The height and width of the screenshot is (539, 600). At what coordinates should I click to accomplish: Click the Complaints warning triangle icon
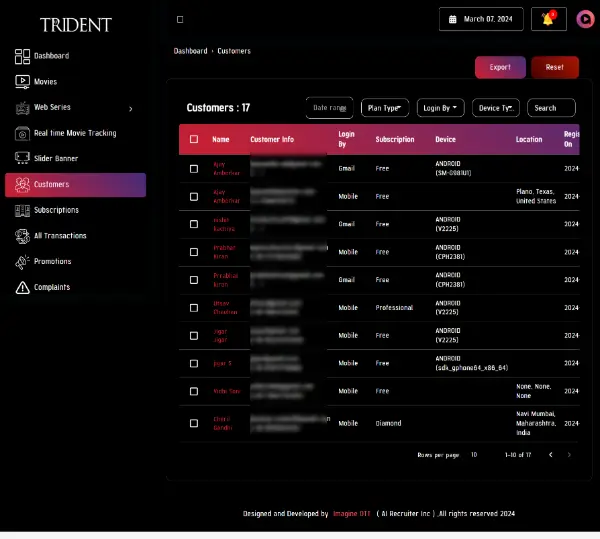click(22, 288)
